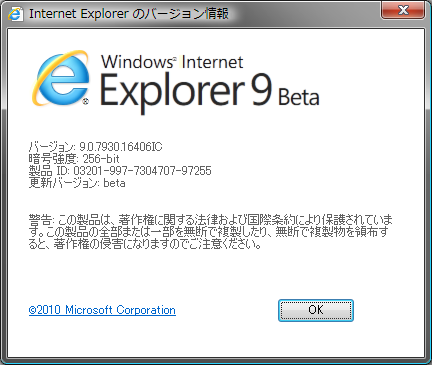Click the large Internet Explorer 9 logo
The image size is (432, 365).
click(61, 78)
